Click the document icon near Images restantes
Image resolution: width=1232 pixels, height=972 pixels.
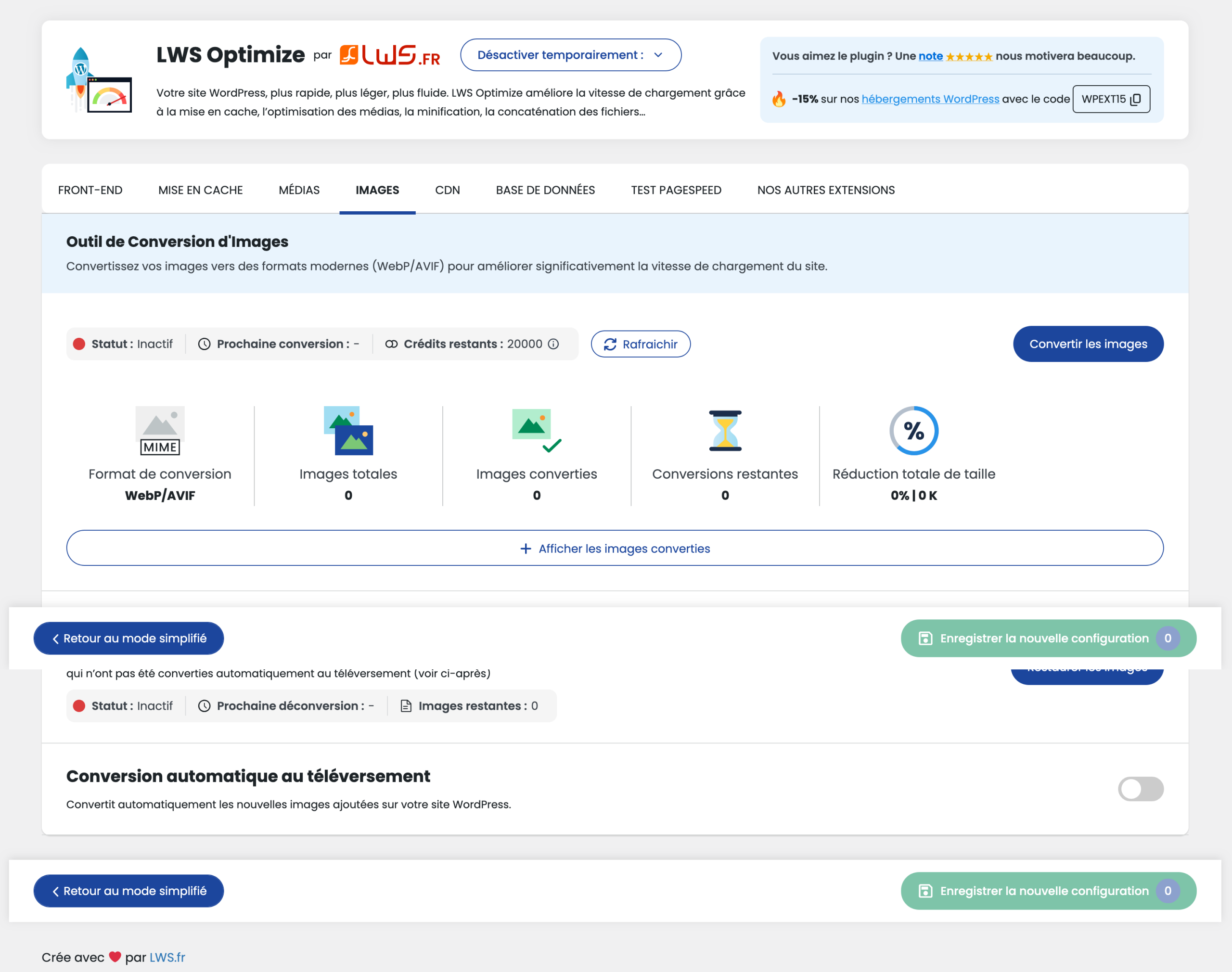(406, 706)
